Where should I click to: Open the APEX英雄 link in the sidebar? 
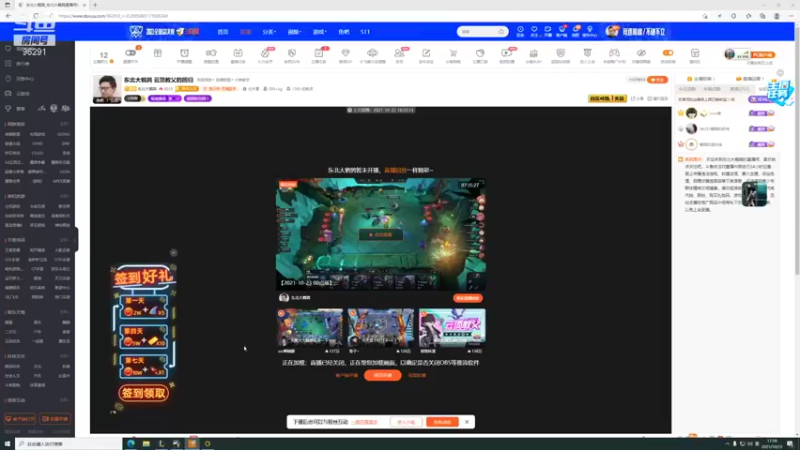(x=61, y=181)
